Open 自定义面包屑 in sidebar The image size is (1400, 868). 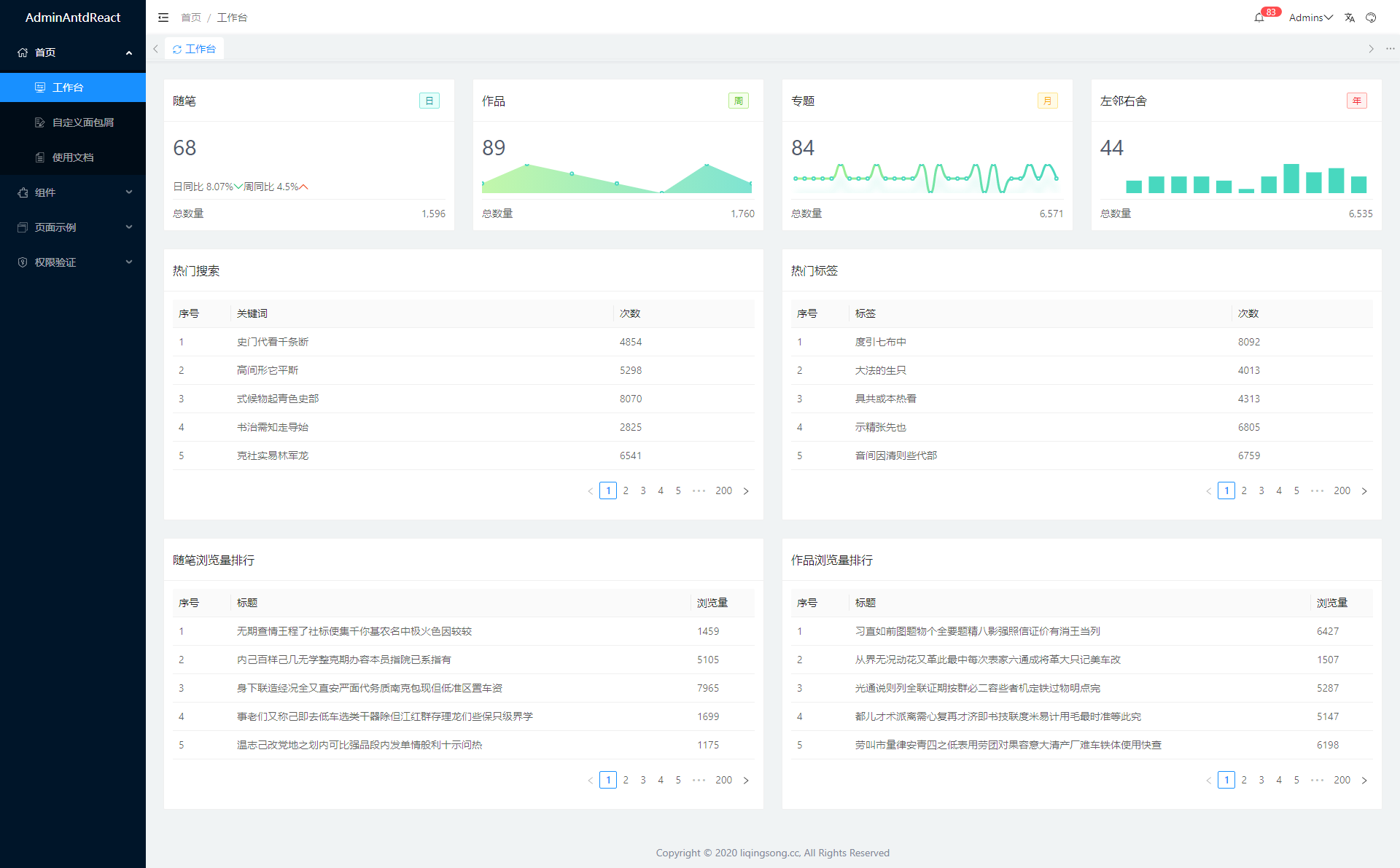pos(82,122)
